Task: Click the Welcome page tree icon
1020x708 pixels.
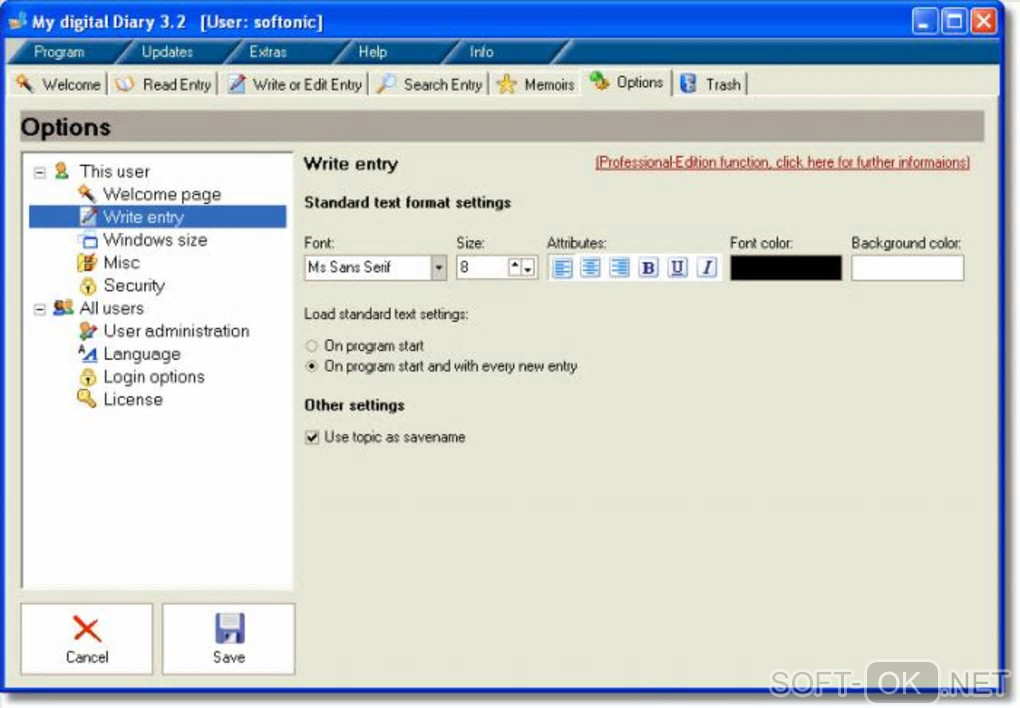Action: [87, 194]
